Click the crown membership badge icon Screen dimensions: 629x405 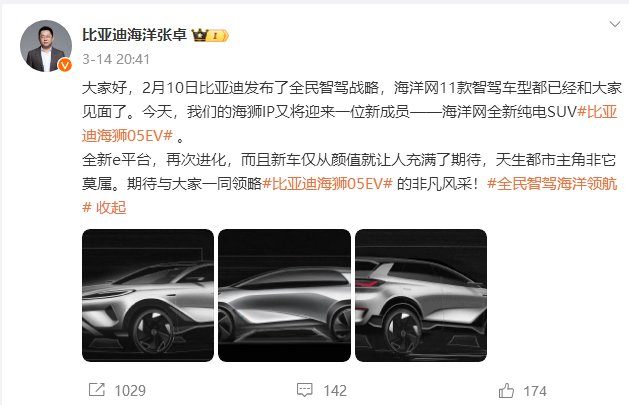tap(210, 36)
